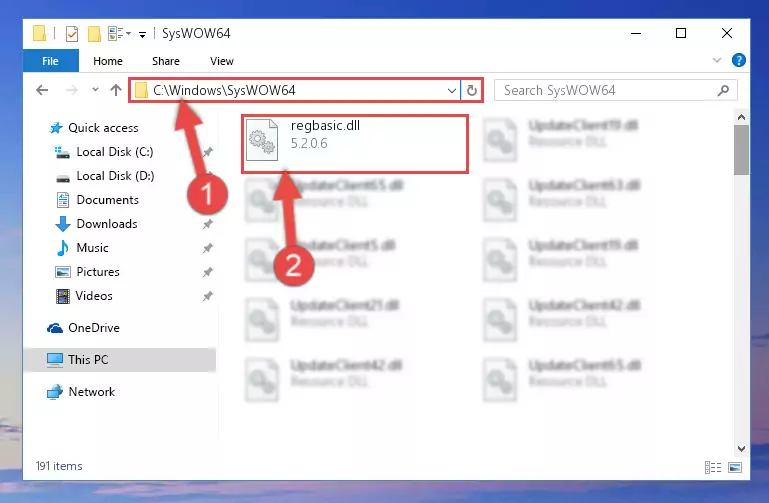The height and width of the screenshot is (503, 769).
Task: Expand the ribbon with the chevron
Action: point(717,60)
